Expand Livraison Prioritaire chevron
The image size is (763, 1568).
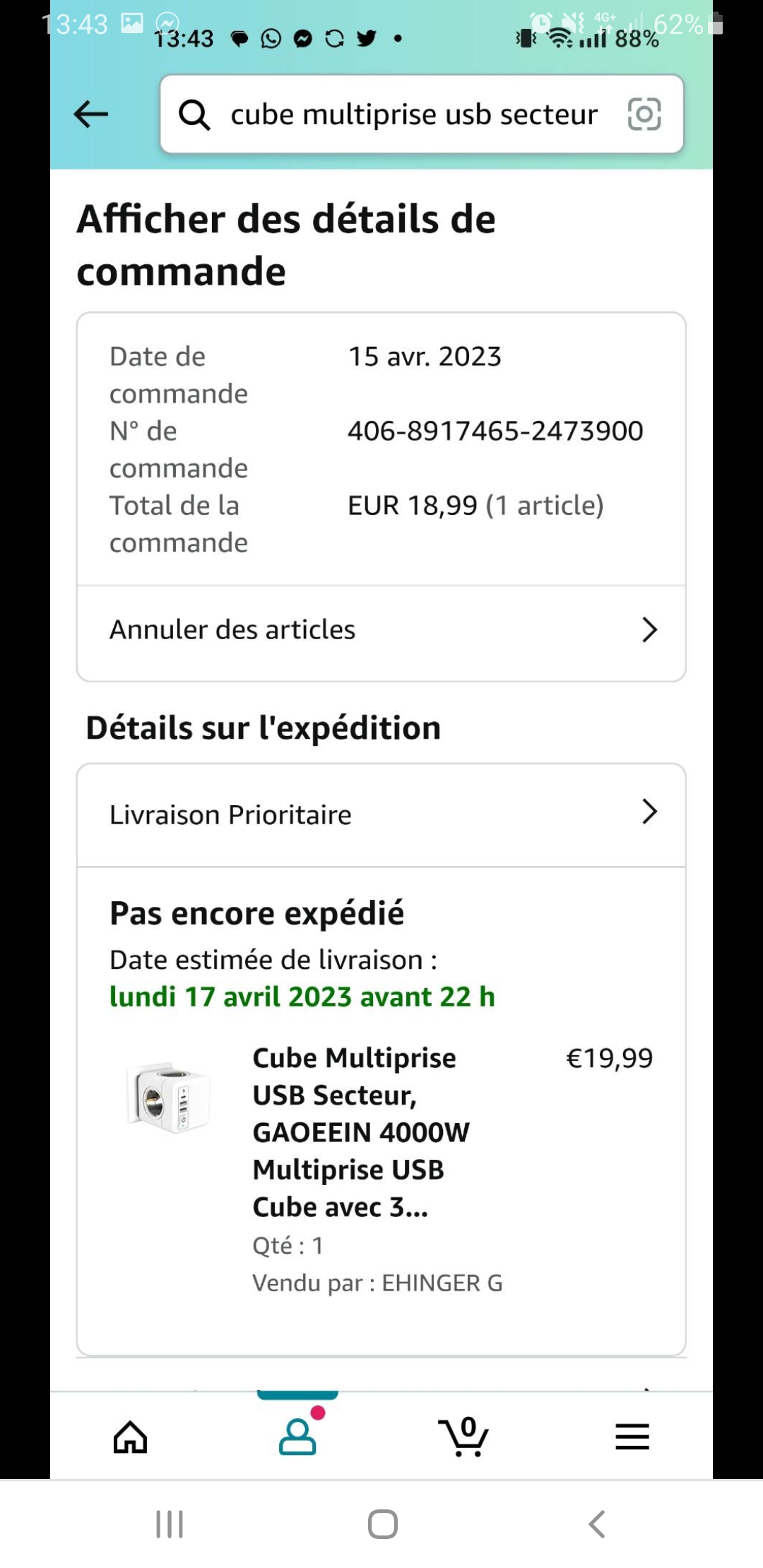tap(649, 812)
